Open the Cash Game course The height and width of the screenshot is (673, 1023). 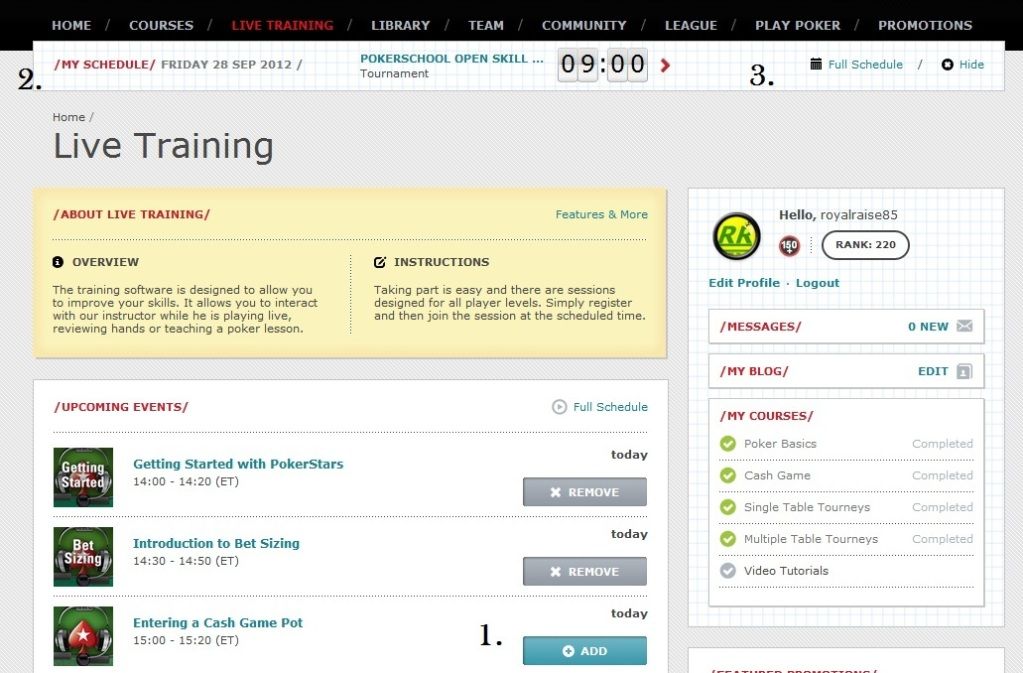[777, 475]
